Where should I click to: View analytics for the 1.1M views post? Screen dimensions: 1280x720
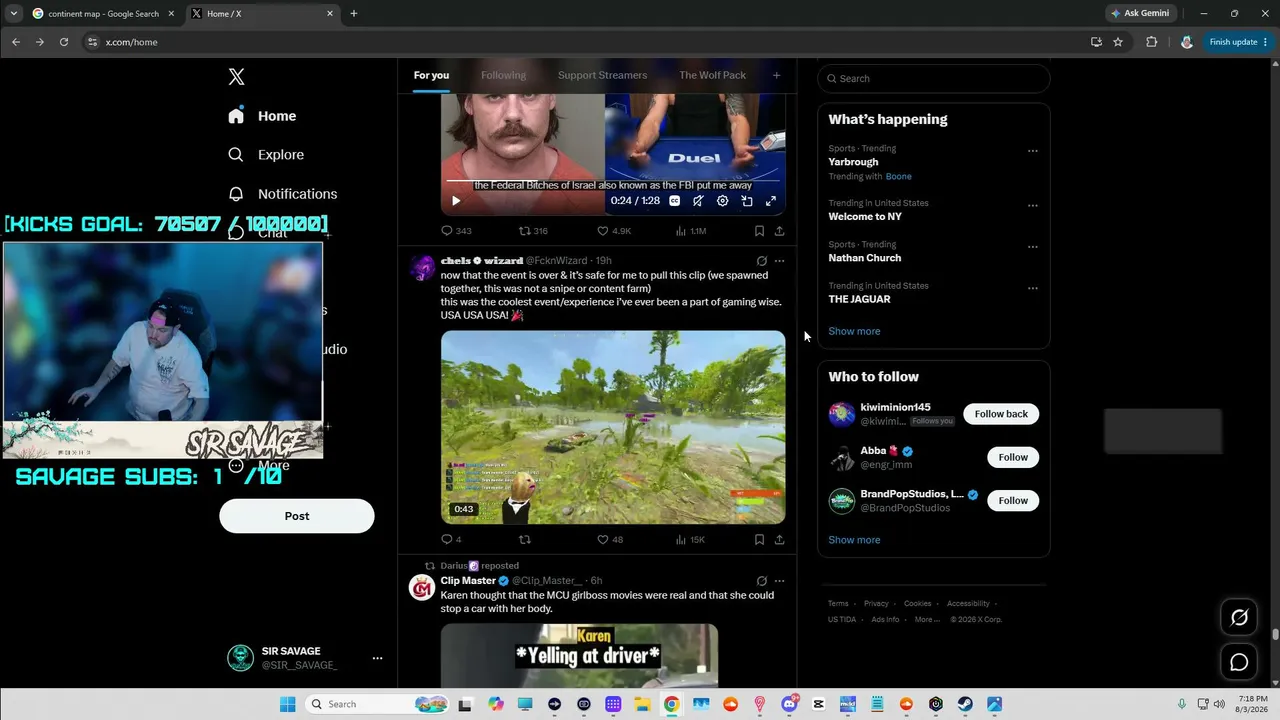[x=691, y=231]
